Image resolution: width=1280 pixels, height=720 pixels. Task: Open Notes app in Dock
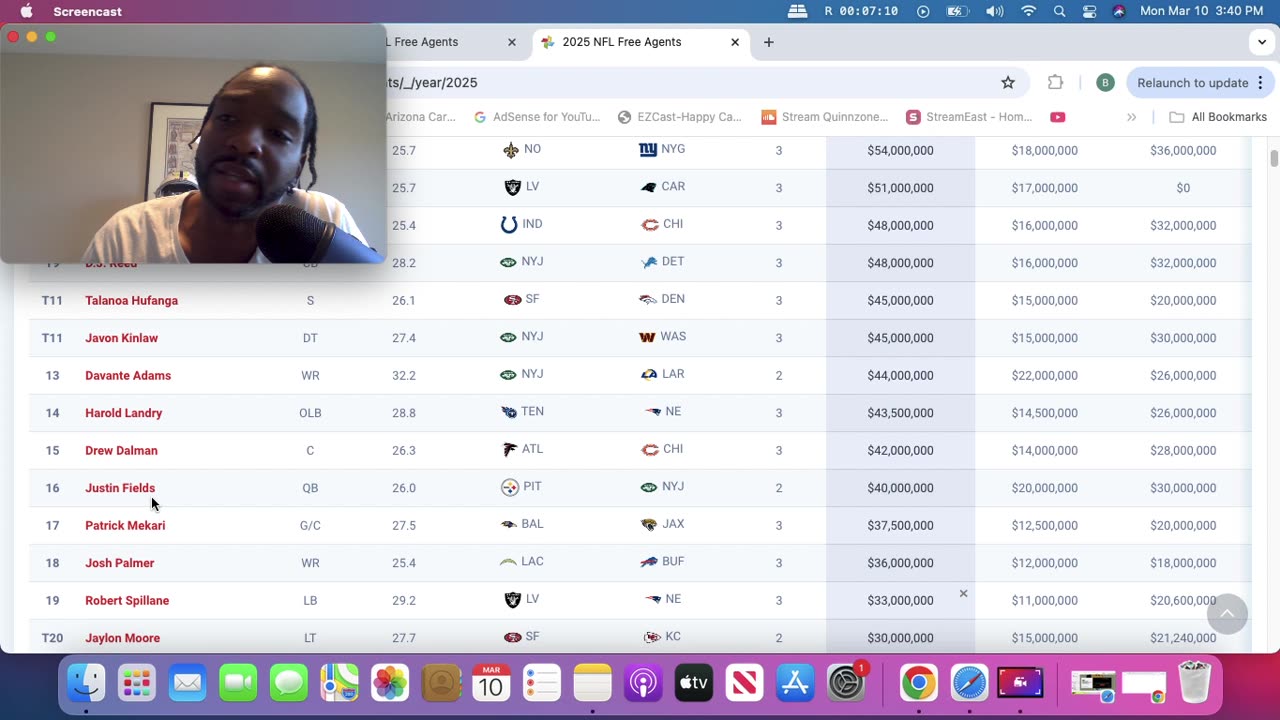pyautogui.click(x=592, y=683)
